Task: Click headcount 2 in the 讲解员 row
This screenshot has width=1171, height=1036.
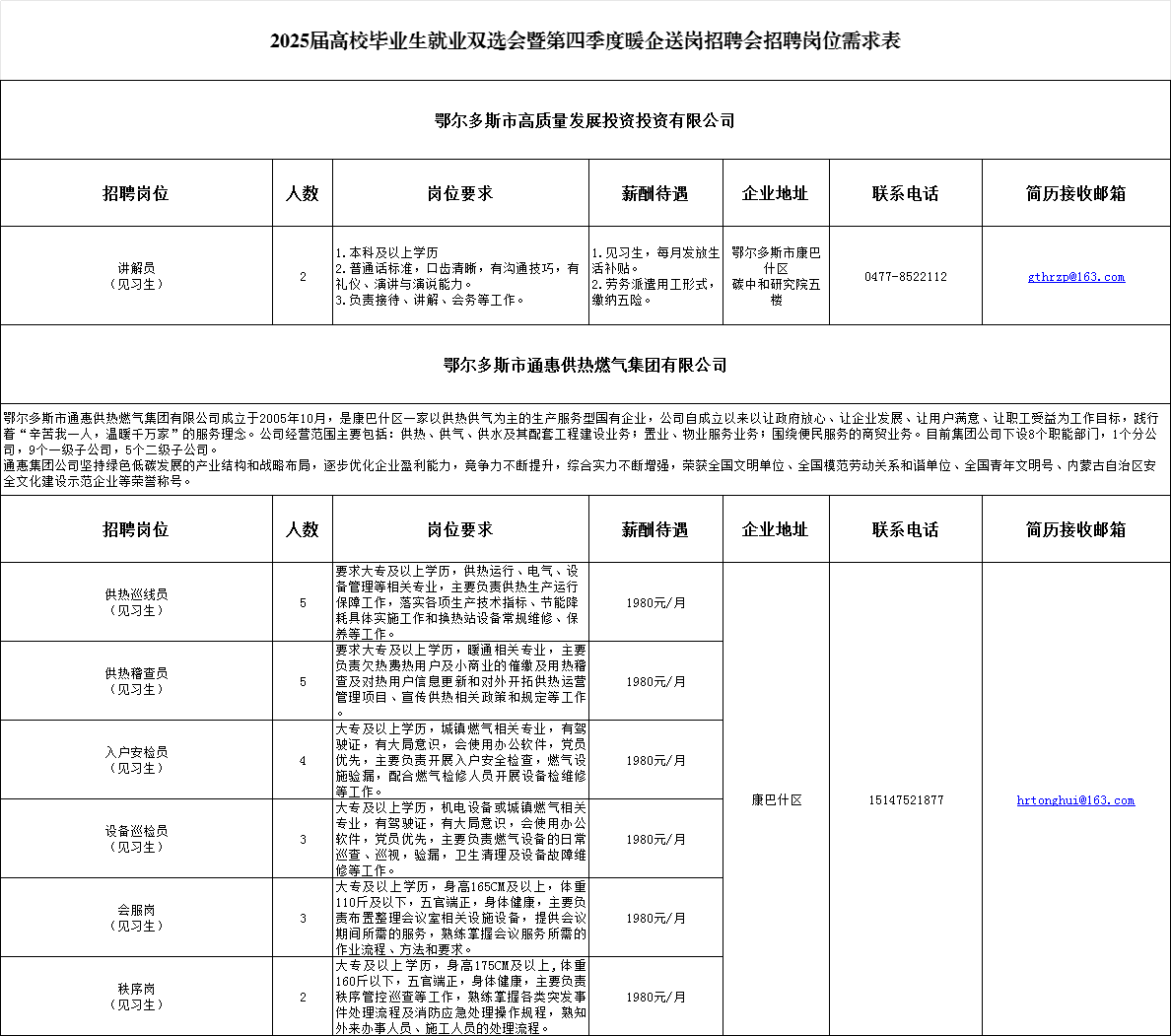Action: pyautogui.click(x=303, y=277)
